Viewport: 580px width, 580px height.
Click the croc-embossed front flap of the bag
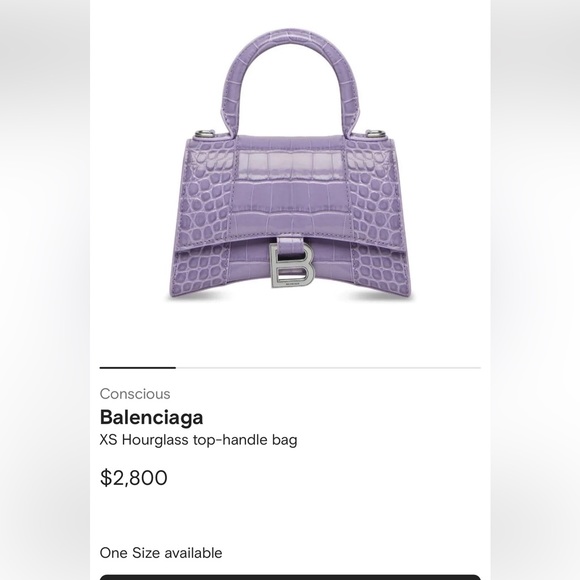(291, 189)
